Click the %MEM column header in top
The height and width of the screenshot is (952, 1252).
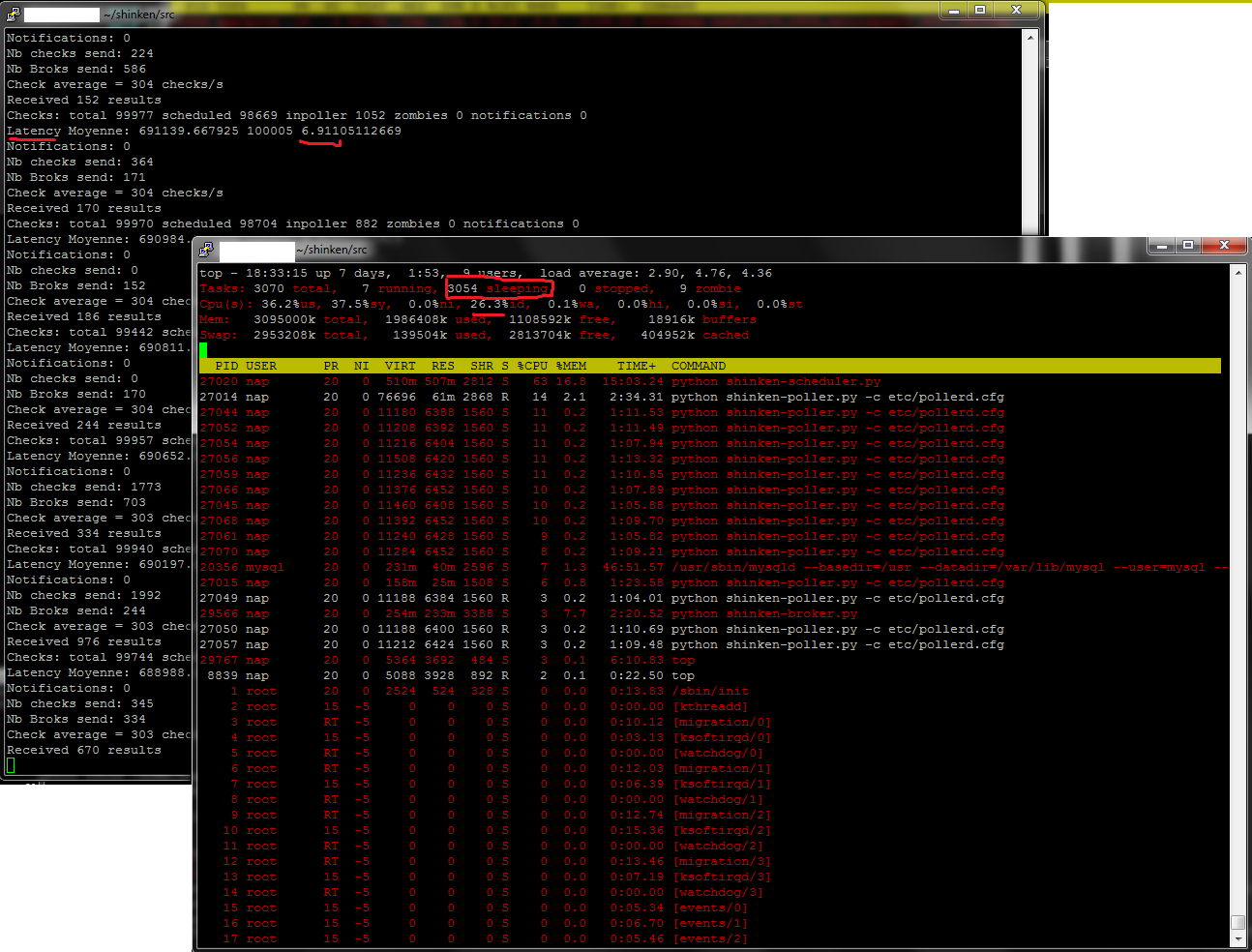(571, 366)
